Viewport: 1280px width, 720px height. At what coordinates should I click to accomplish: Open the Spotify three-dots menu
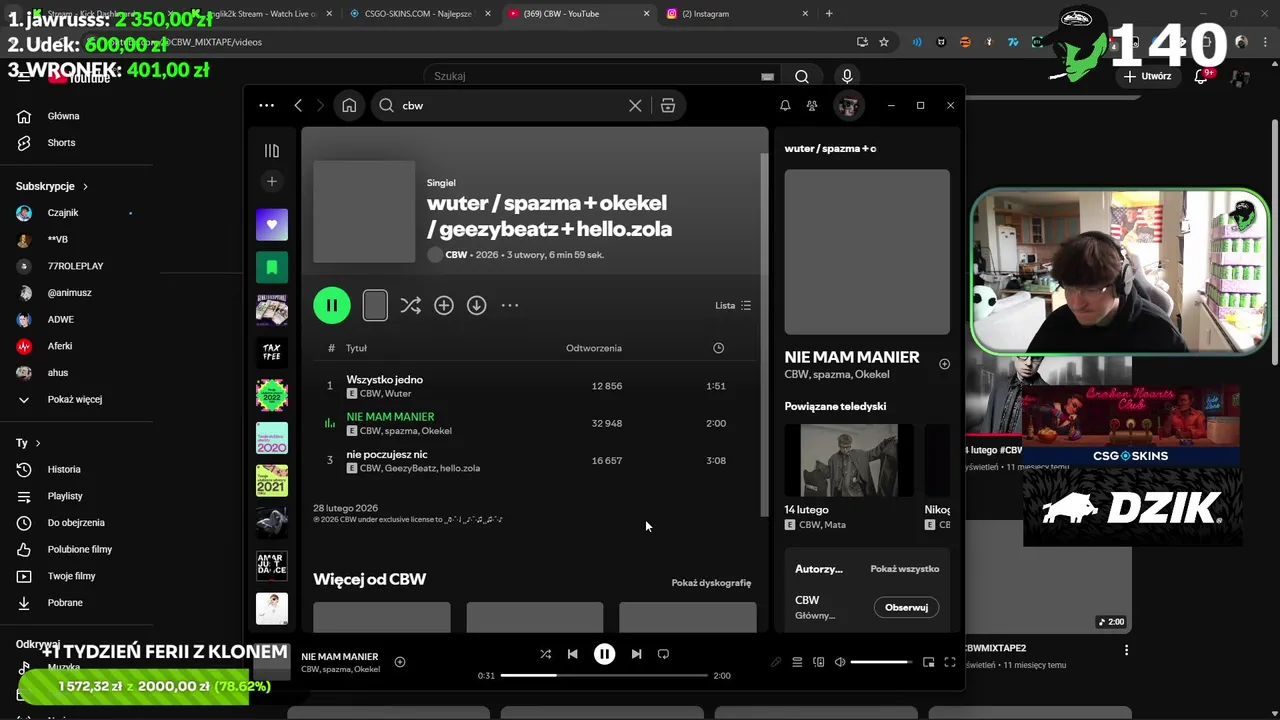(x=266, y=105)
